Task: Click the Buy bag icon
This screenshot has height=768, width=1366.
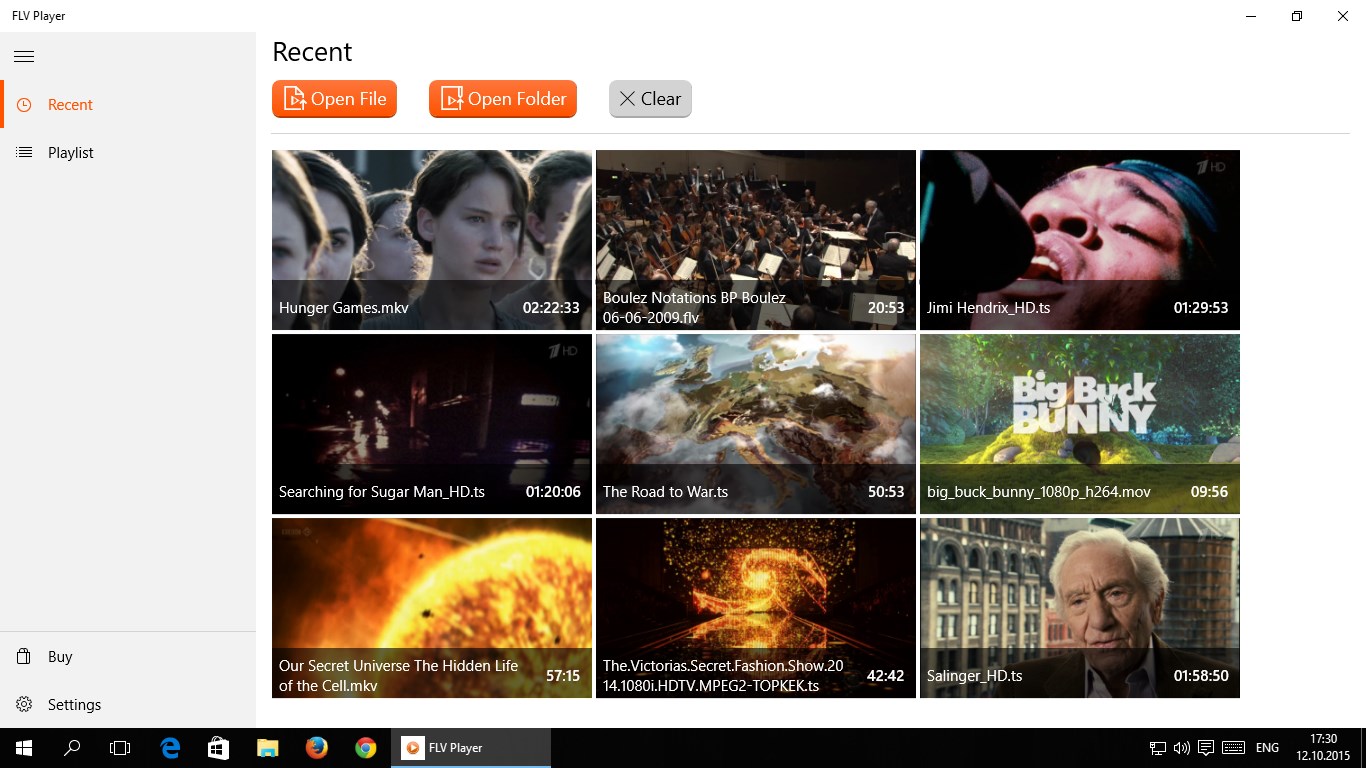Action: click(22, 656)
